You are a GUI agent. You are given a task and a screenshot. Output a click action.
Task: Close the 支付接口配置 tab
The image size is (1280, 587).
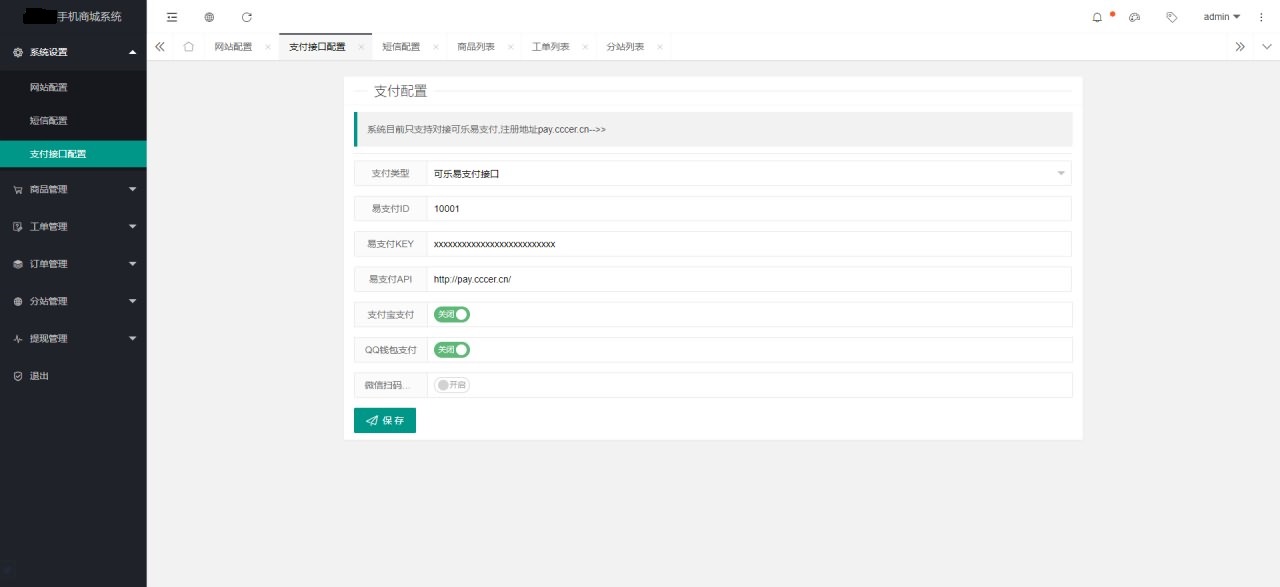tap(361, 47)
